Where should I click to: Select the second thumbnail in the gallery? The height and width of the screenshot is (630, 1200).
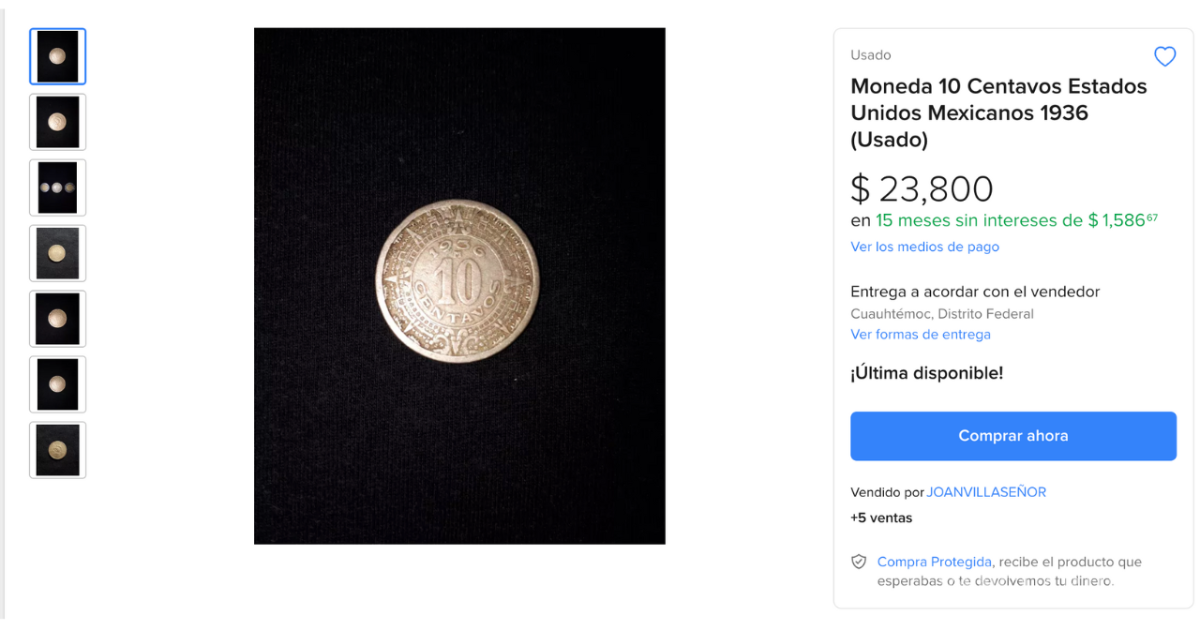[x=58, y=122]
